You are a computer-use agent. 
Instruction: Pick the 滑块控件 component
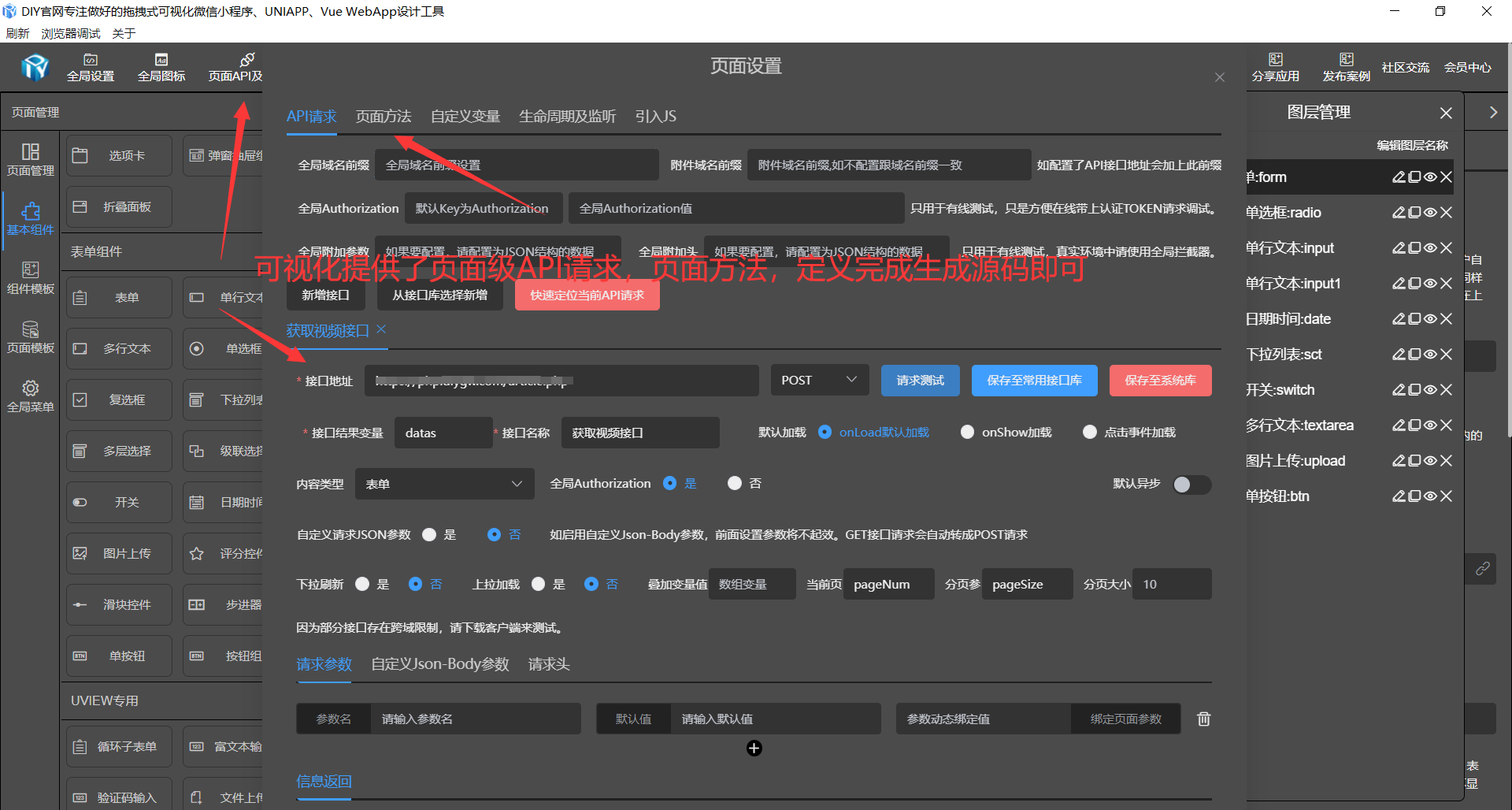(119, 604)
